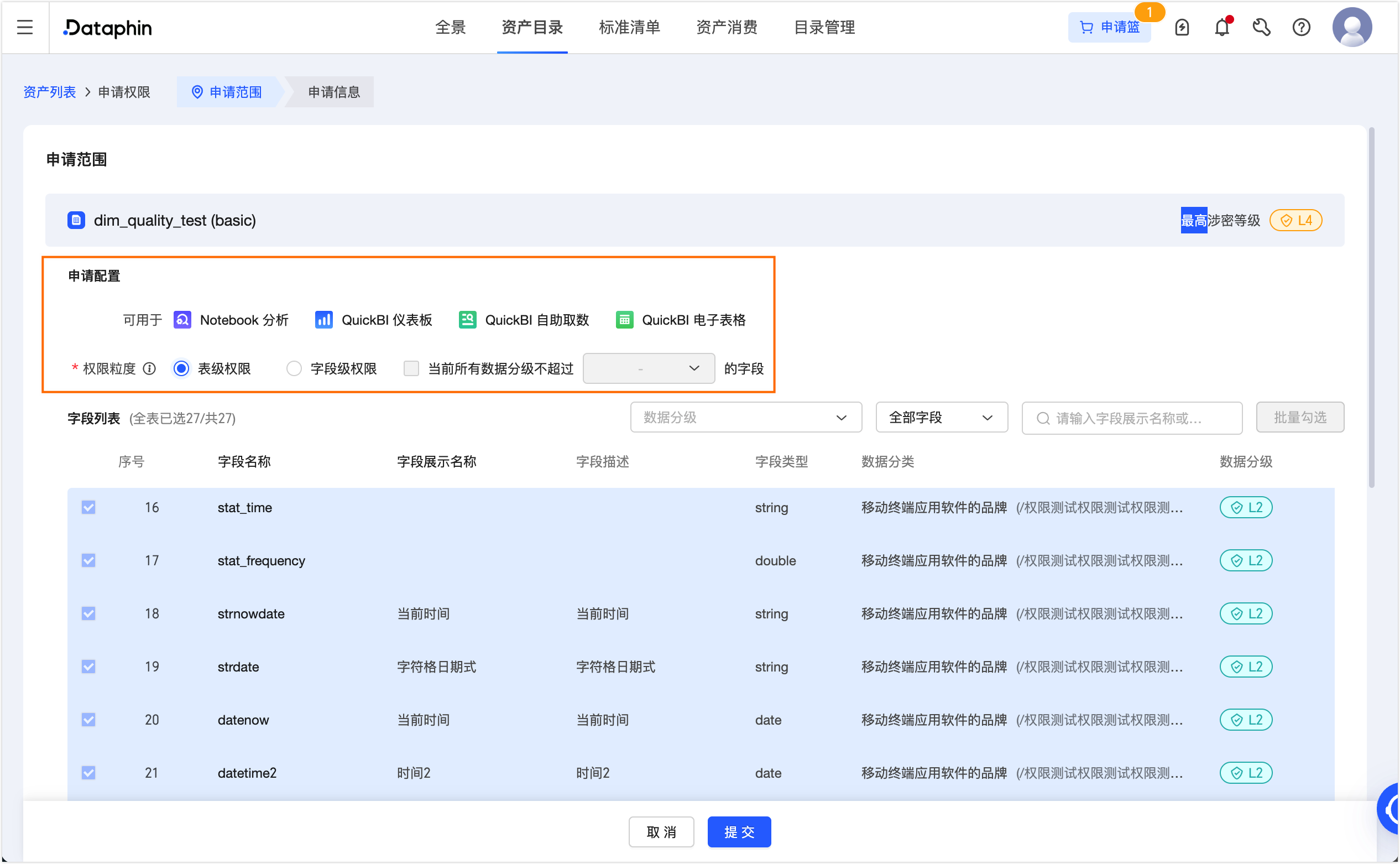
Task: Toggle checkbox for stat_time row
Action: [88, 507]
